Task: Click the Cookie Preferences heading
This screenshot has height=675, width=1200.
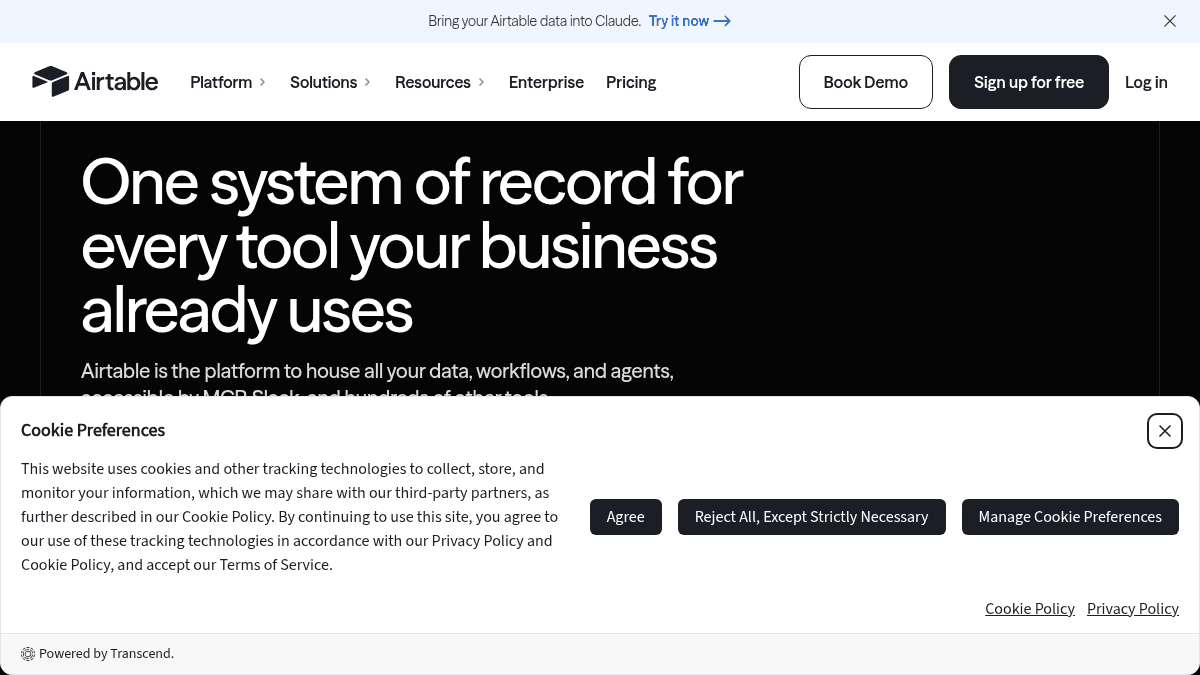Action: coord(93,431)
